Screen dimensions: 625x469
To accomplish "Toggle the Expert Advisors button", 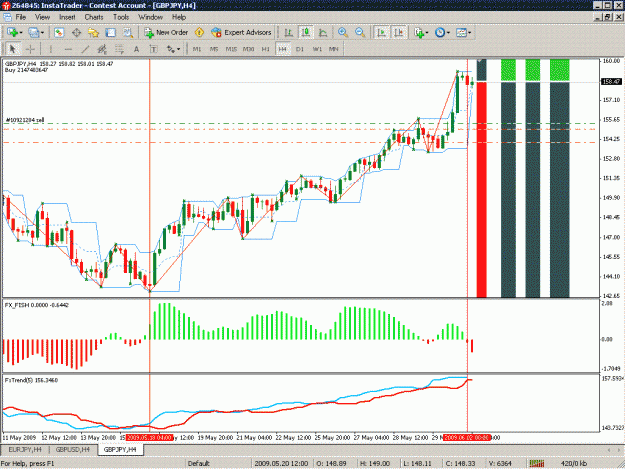I will [x=241, y=33].
